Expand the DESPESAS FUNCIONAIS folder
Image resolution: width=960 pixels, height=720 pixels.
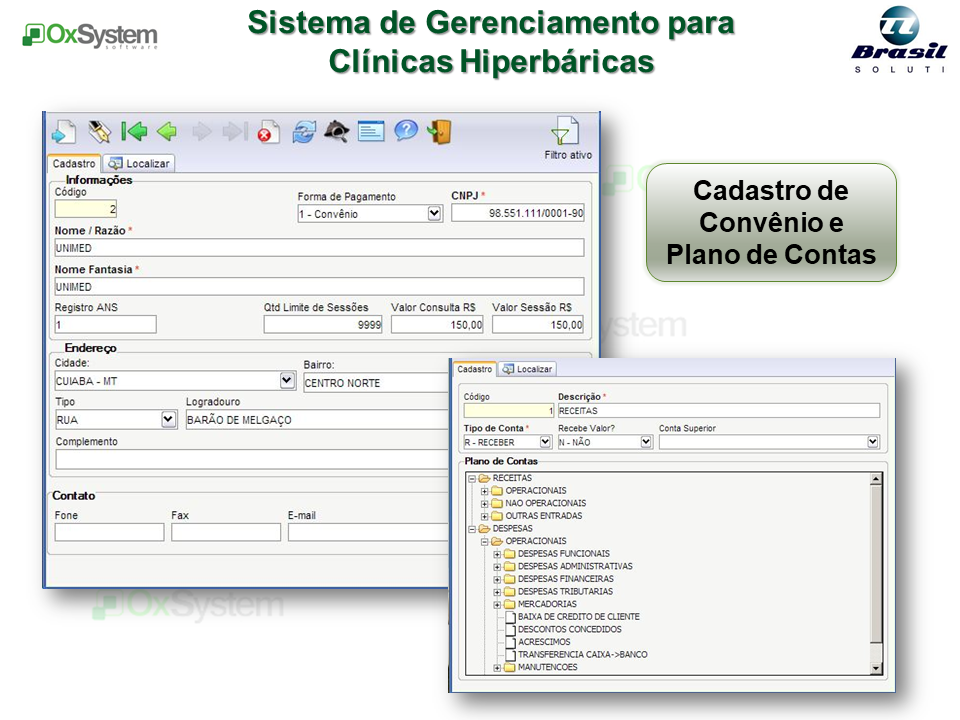tap(497, 554)
